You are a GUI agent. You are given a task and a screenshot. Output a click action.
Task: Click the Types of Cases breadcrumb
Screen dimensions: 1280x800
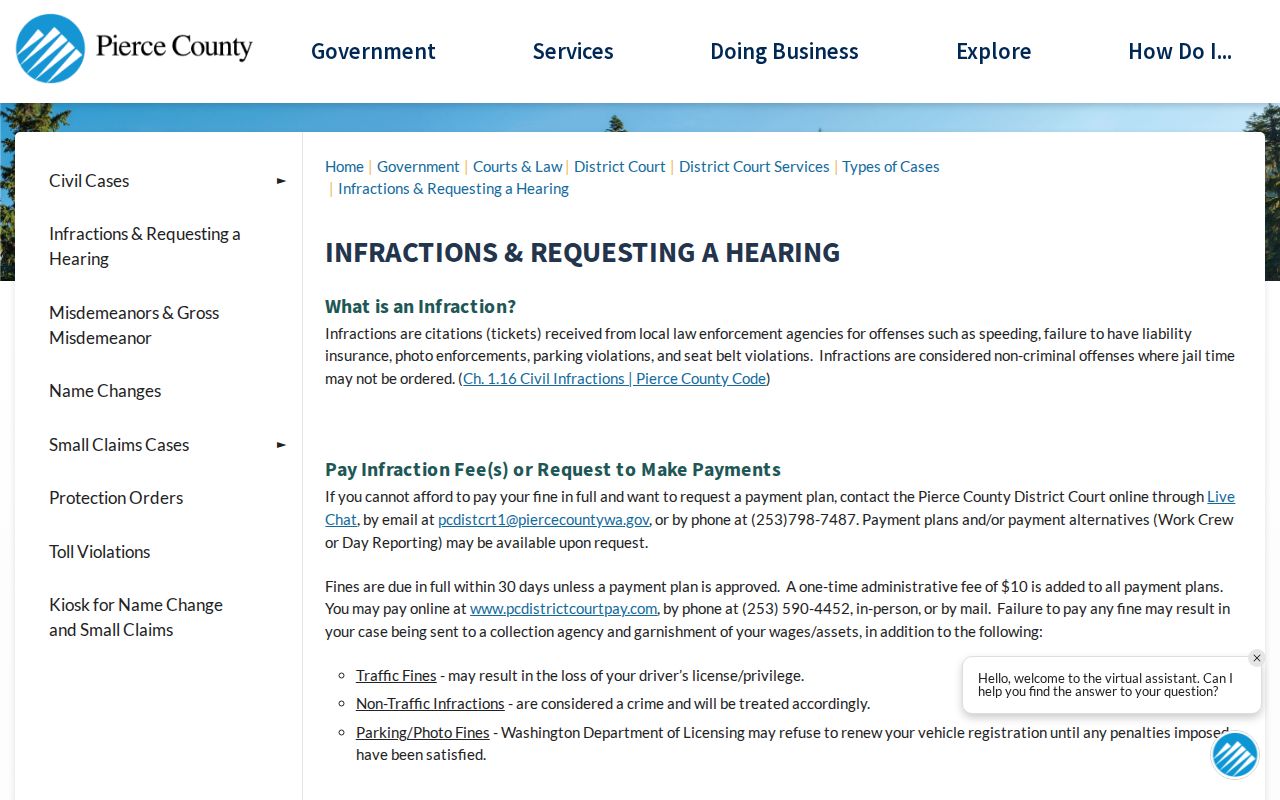(x=891, y=167)
